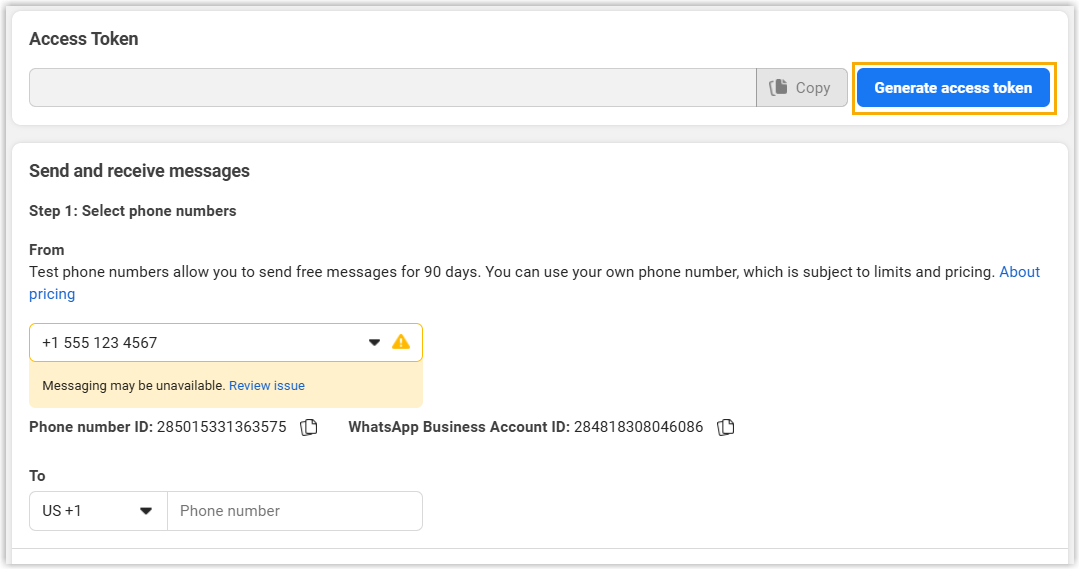Image resolution: width=1080 pixels, height=570 pixels.
Task: Open the Review issue link
Action: coord(267,385)
